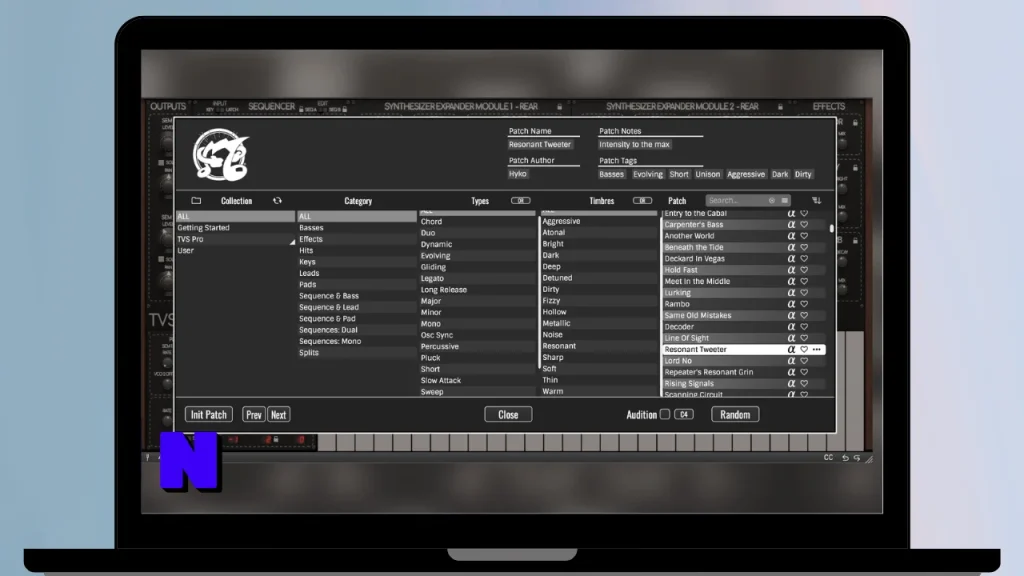Open the OUTPUTS tab behind browser
This screenshot has width=1024, height=576.
(168, 106)
